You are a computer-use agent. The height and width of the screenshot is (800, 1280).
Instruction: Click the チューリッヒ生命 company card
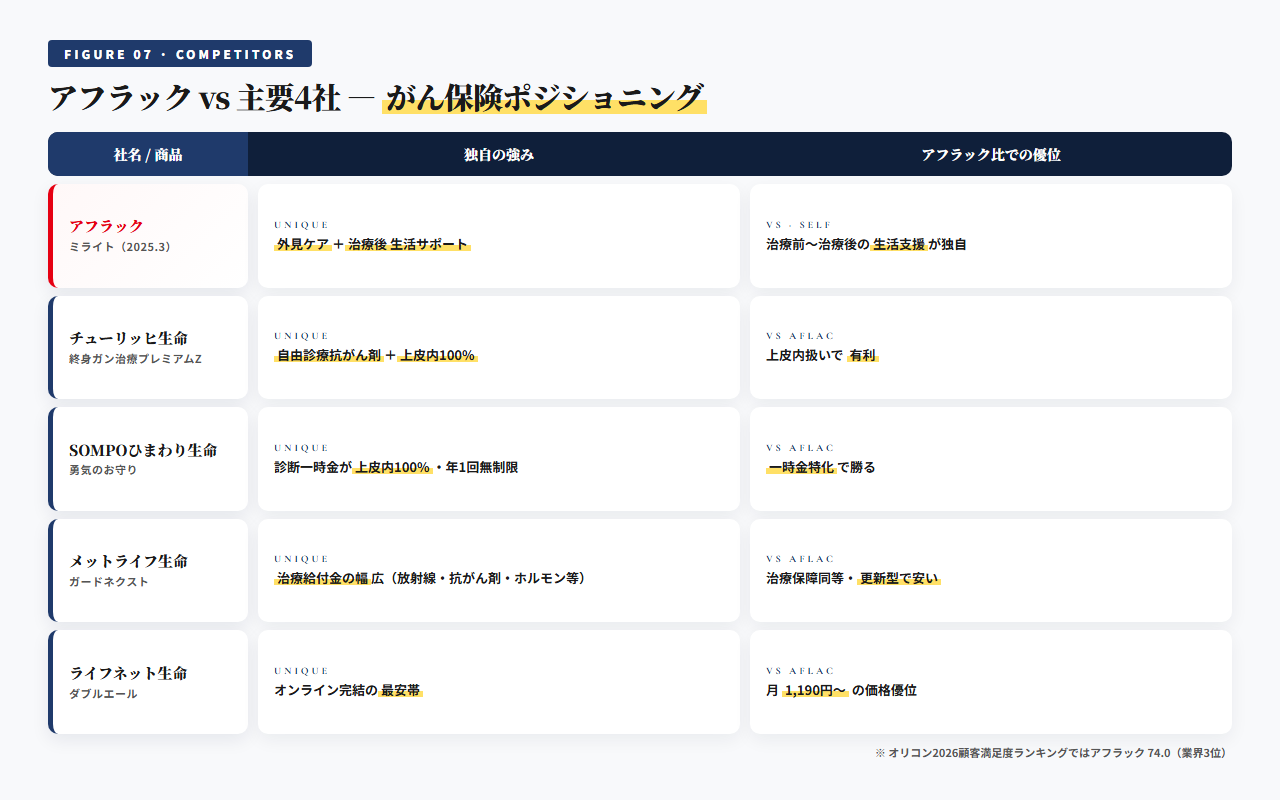[x=147, y=347]
